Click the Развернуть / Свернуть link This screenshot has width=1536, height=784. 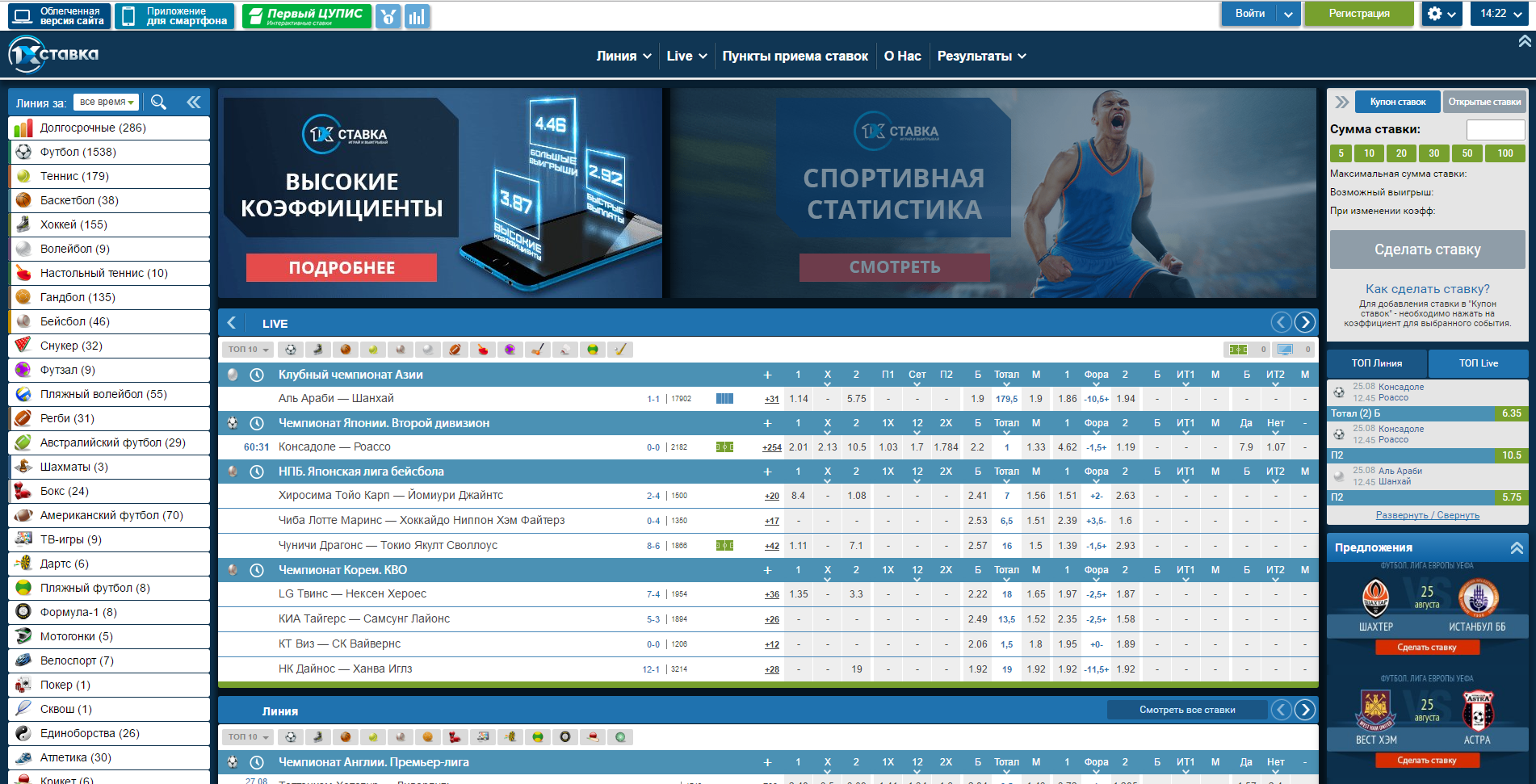1427,515
